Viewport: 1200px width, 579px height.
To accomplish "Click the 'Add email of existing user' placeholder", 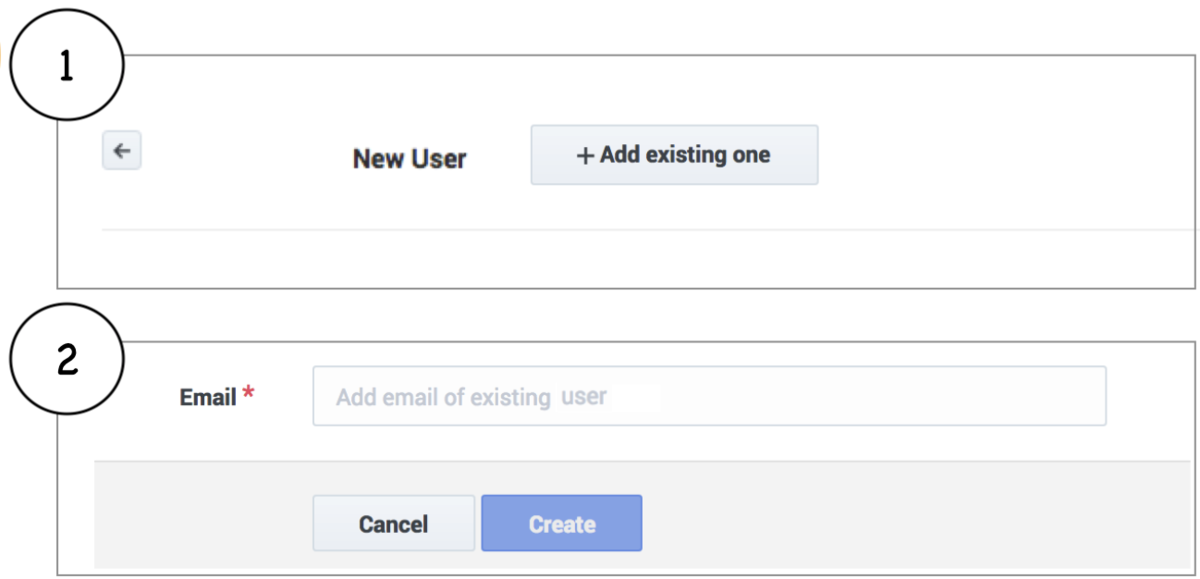I will (470, 397).
